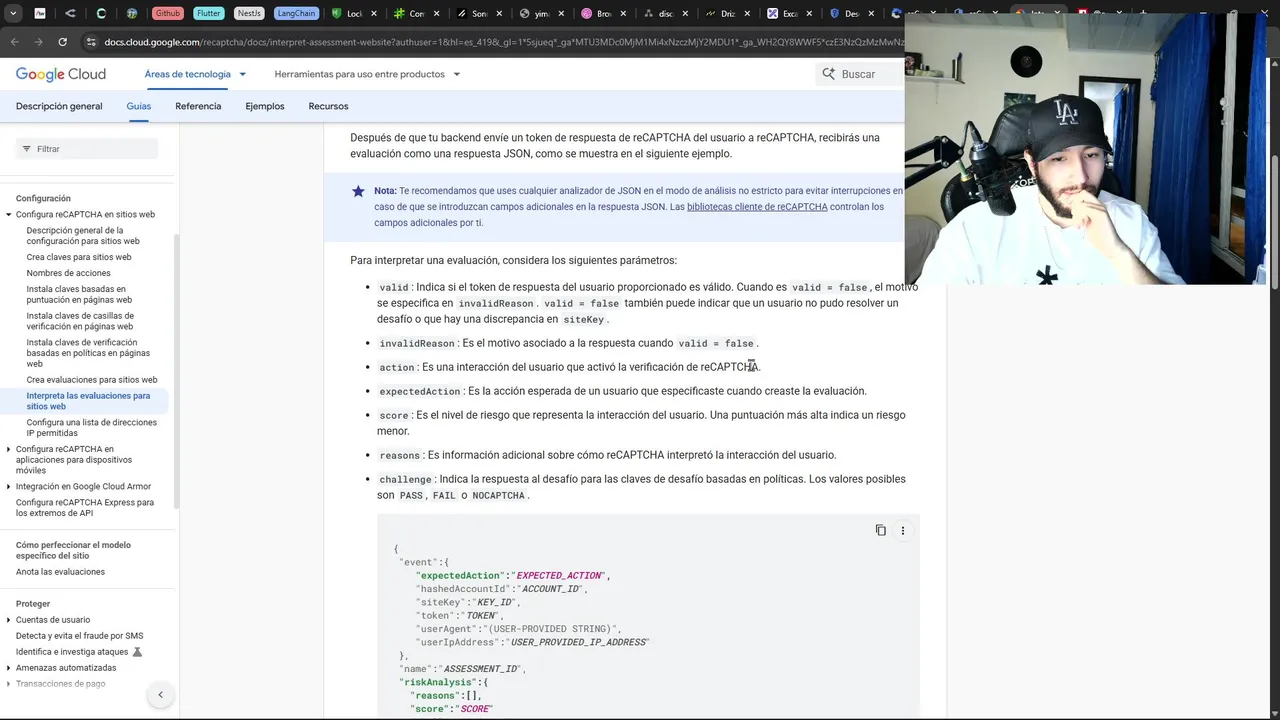This screenshot has width=1280, height=720.
Task: Click the webcam video overlay
Action: tap(1085, 150)
